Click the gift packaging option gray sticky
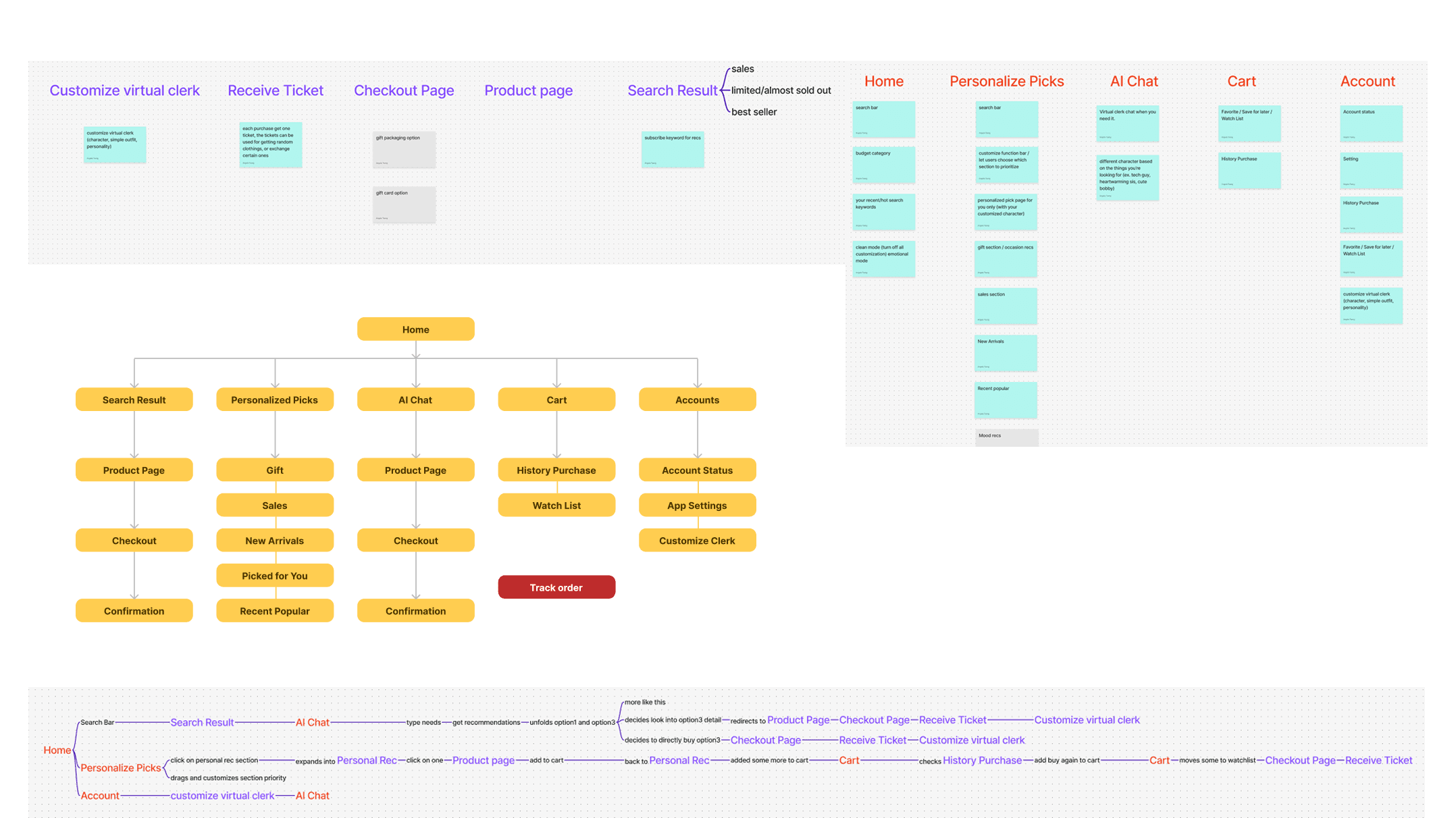Image resolution: width=1456 pixels, height=818 pixels. (404, 149)
